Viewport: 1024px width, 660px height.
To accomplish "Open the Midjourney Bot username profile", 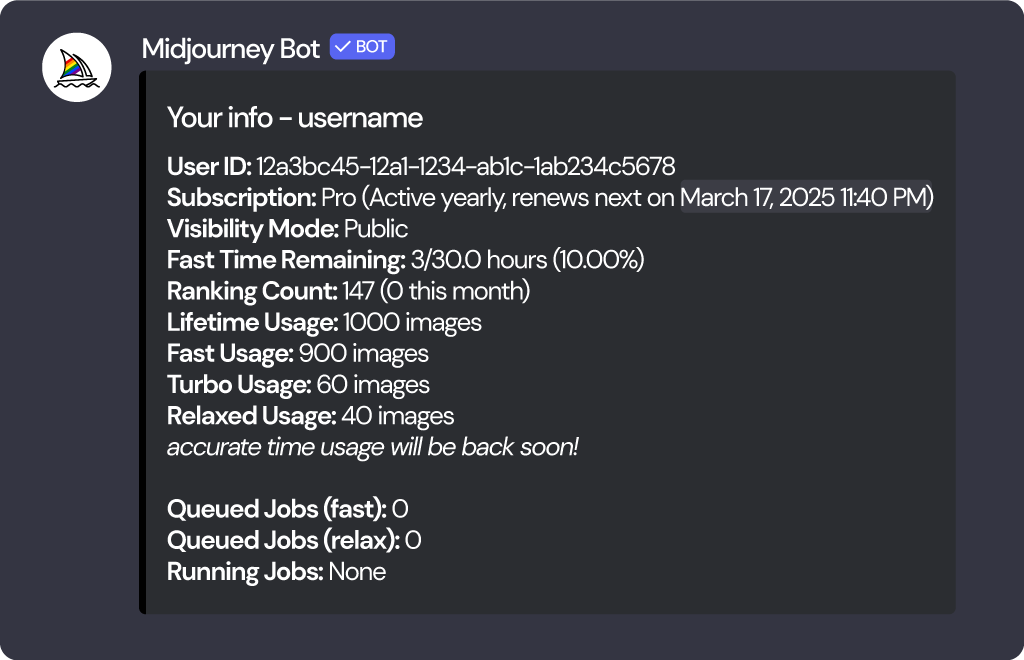I will coord(231,49).
